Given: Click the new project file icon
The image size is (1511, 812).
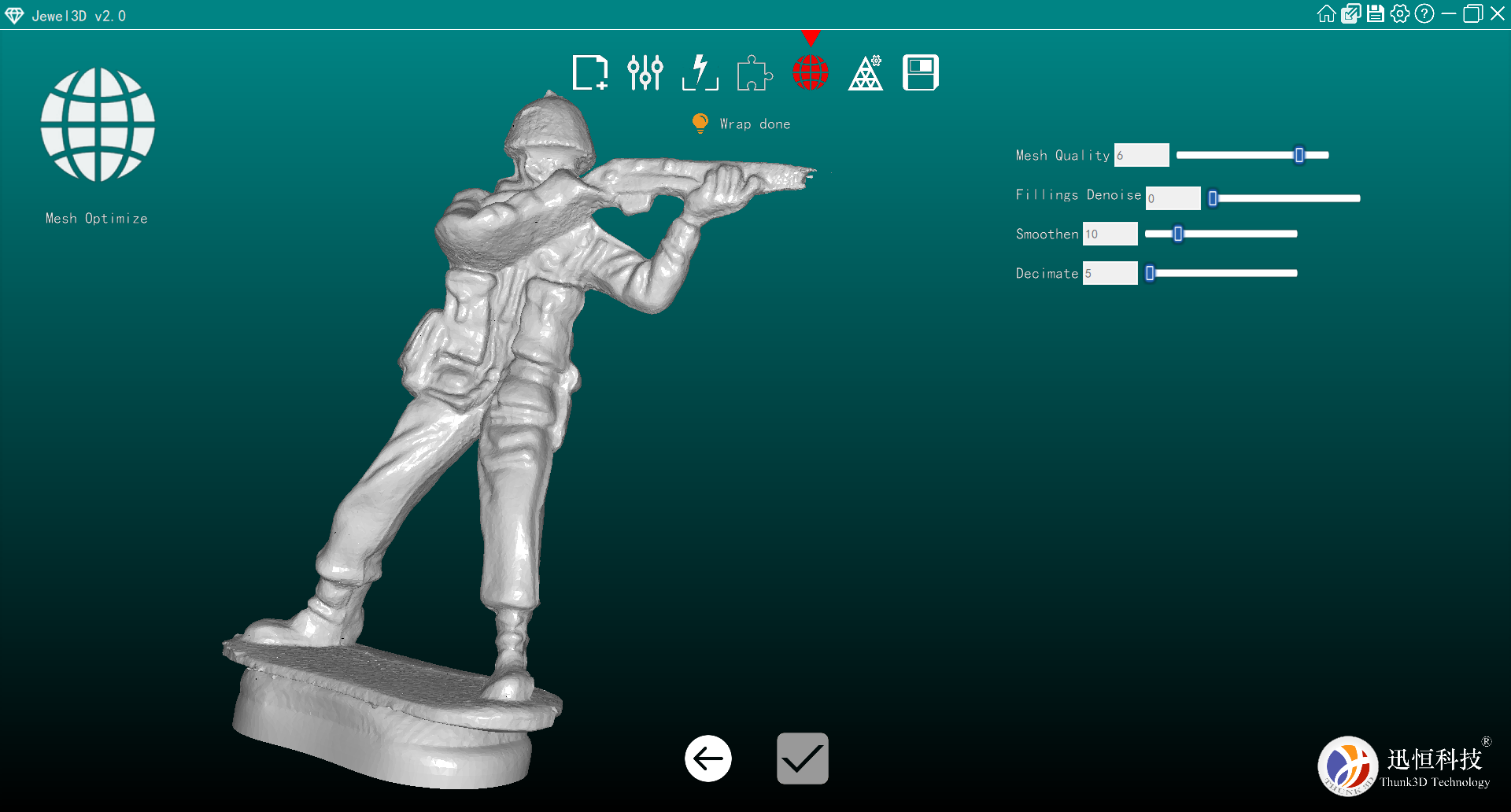Looking at the screenshot, I should [589, 73].
